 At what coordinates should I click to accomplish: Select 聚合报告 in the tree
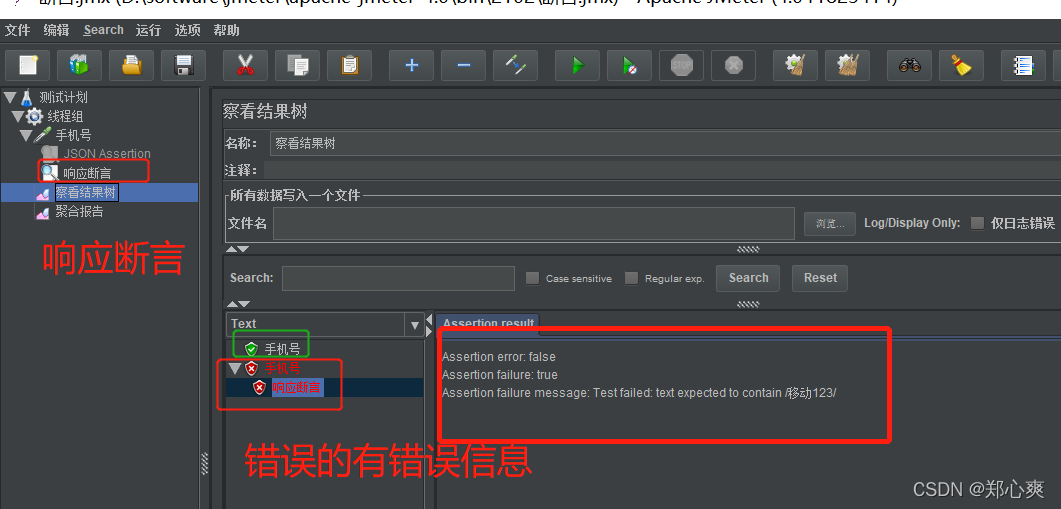[x=79, y=212]
